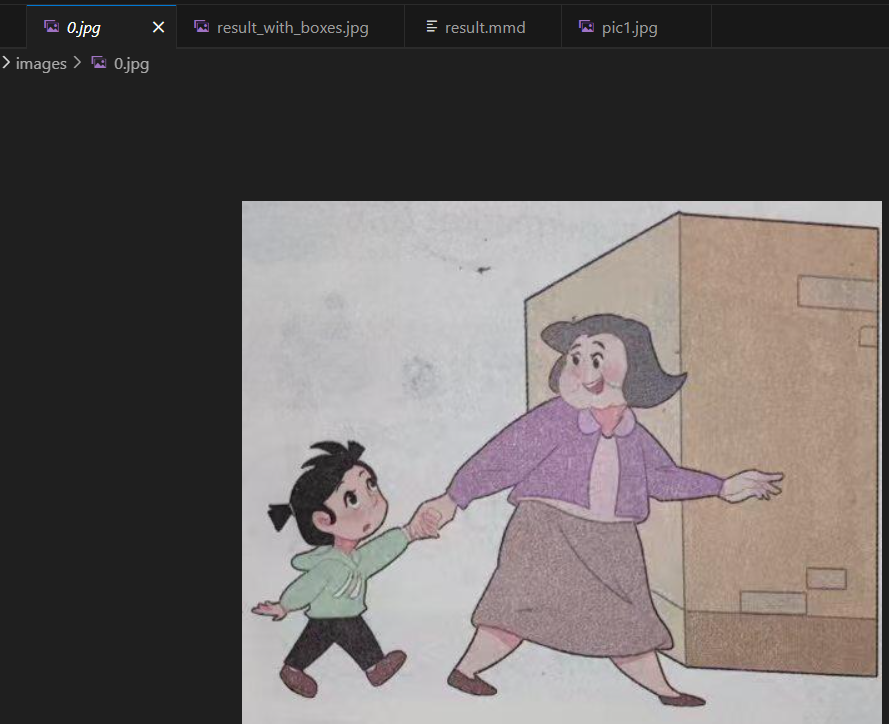
Task: Click the chevron at the start of the breadcrumb bar
Action: point(7,62)
